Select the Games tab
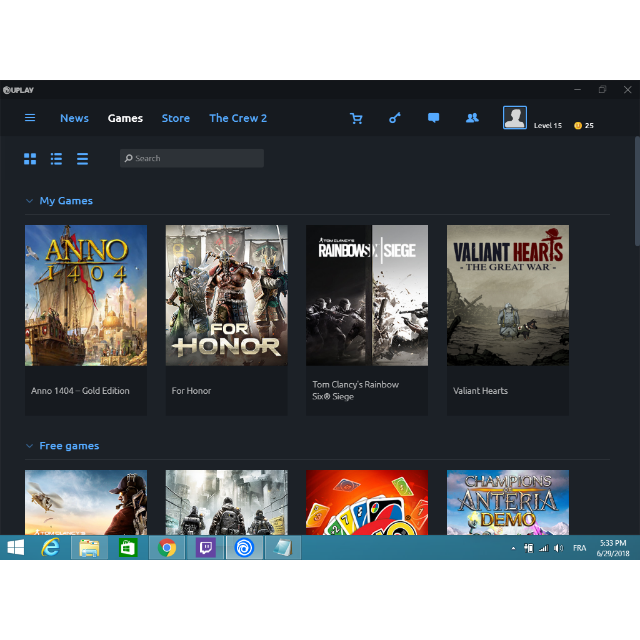The width and height of the screenshot is (640, 640). point(125,118)
